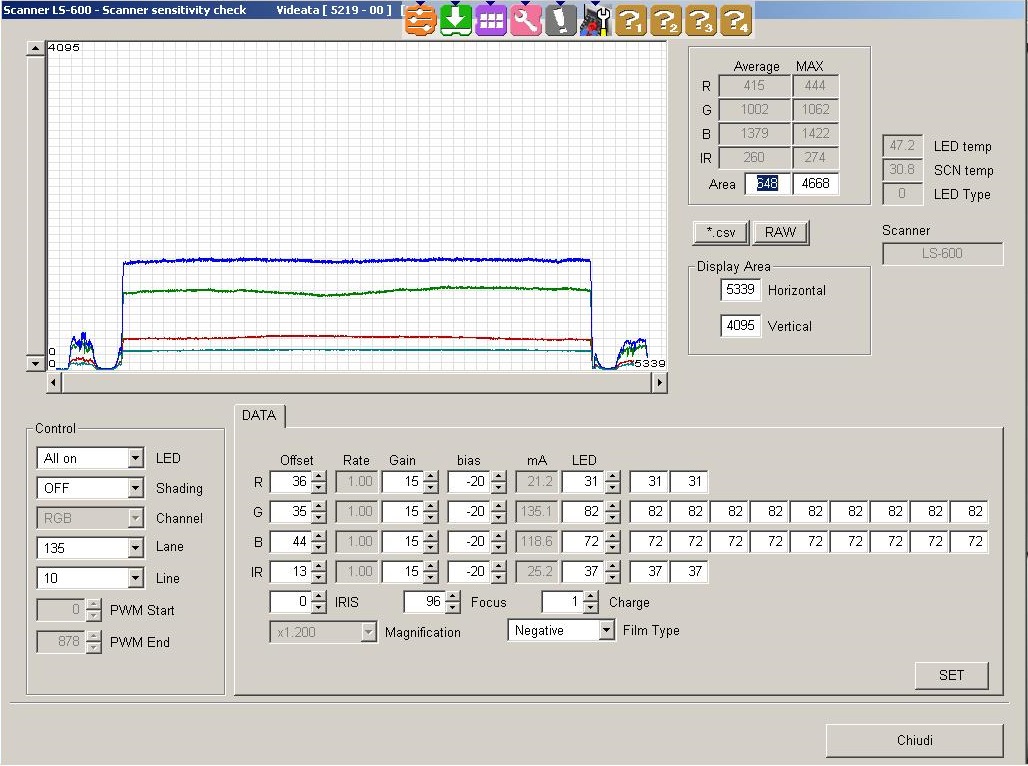
Task: Select the pink wrench tool icon
Action: 525,19
